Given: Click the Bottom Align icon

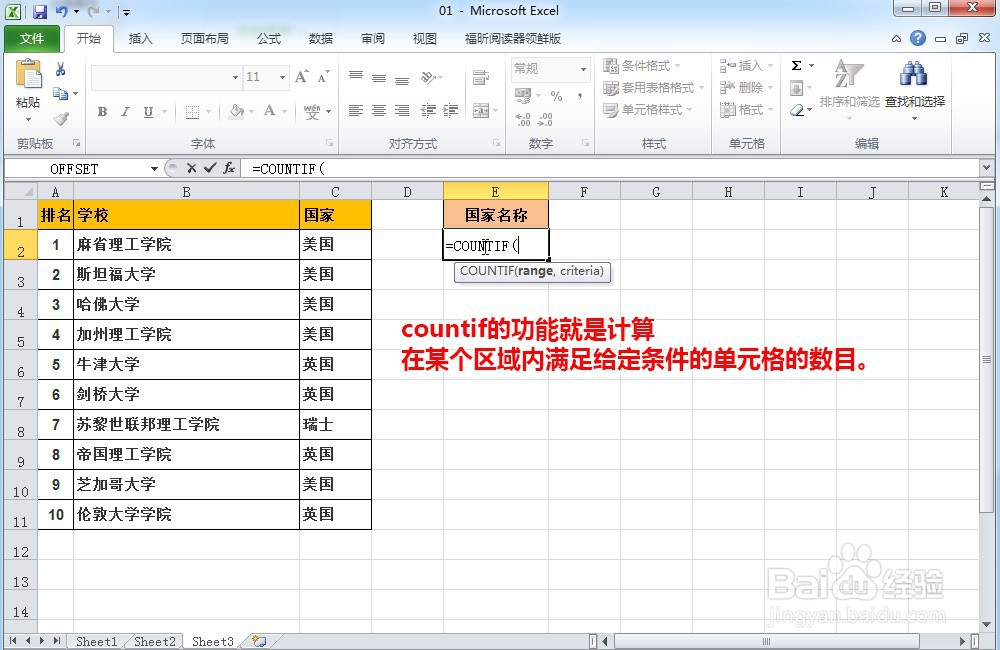Looking at the screenshot, I should [x=402, y=79].
